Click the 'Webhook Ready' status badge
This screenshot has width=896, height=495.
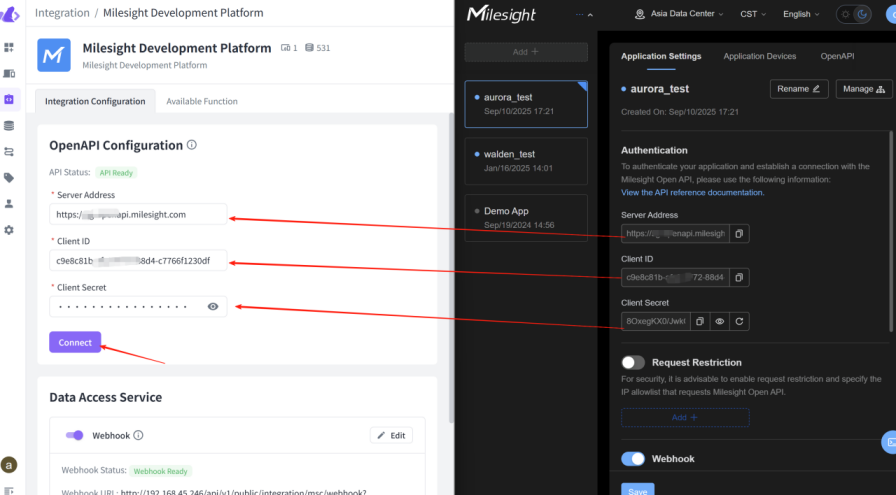pyautogui.click(x=161, y=471)
